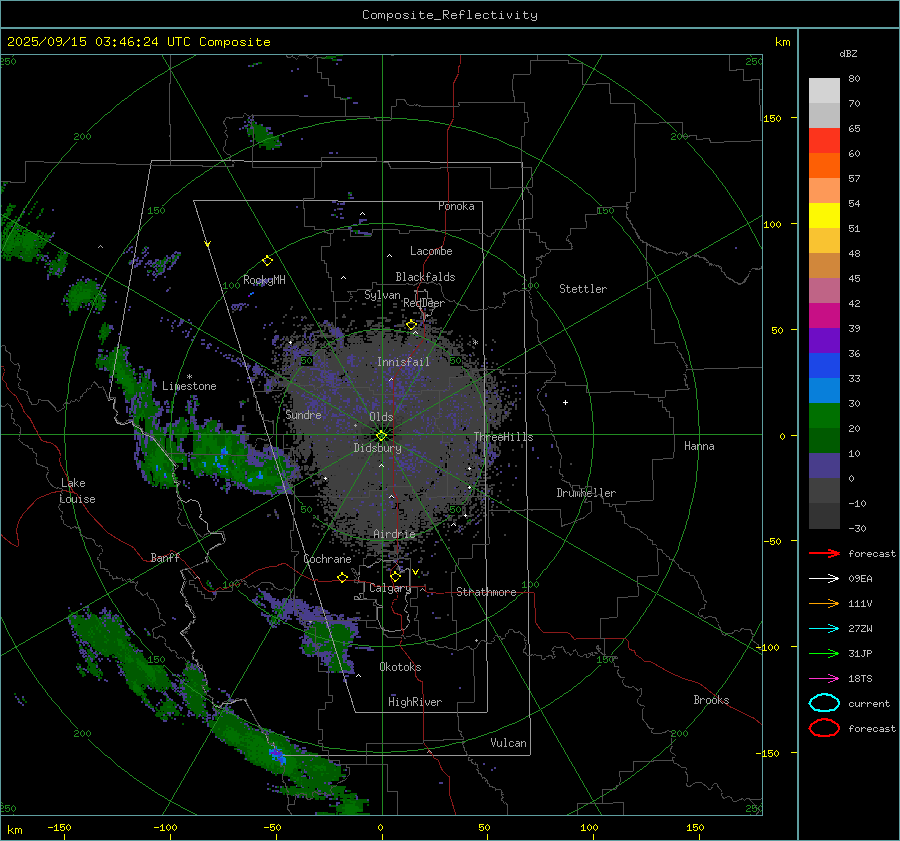Click the Airdrie label on the map

[x=394, y=534]
